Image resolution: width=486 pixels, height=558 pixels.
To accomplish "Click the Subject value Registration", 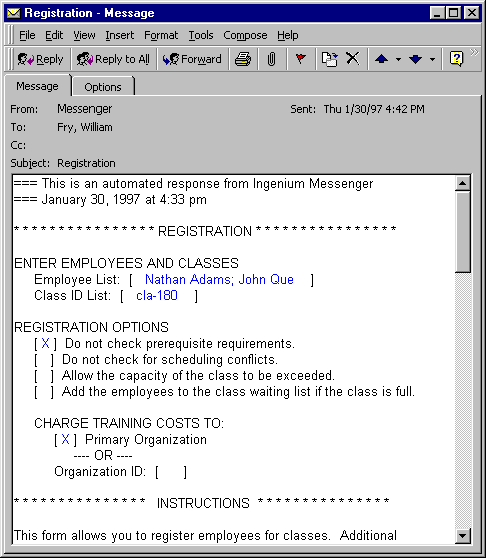I will pos(86,163).
